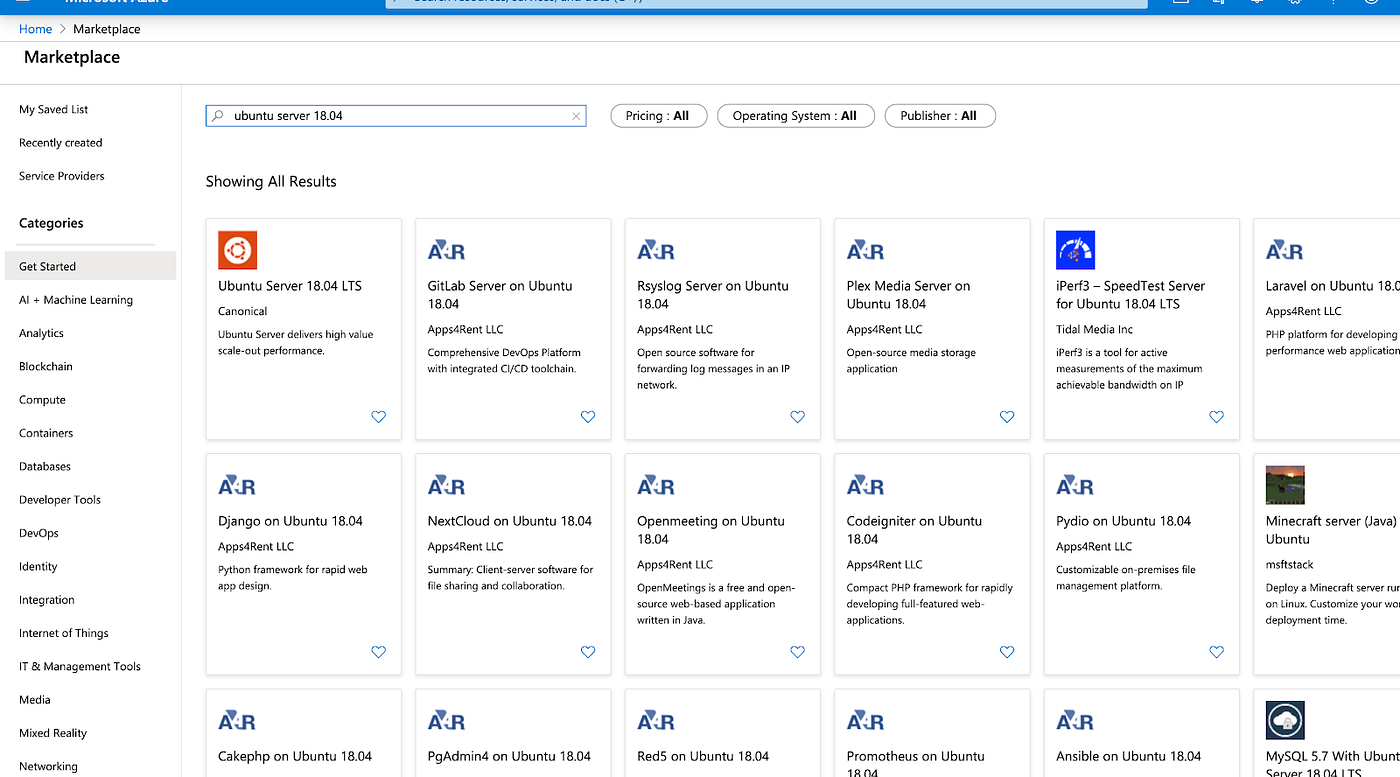1400x777 pixels.
Task: Click the A4R logo on the Cakephp card
Action: [237, 721]
